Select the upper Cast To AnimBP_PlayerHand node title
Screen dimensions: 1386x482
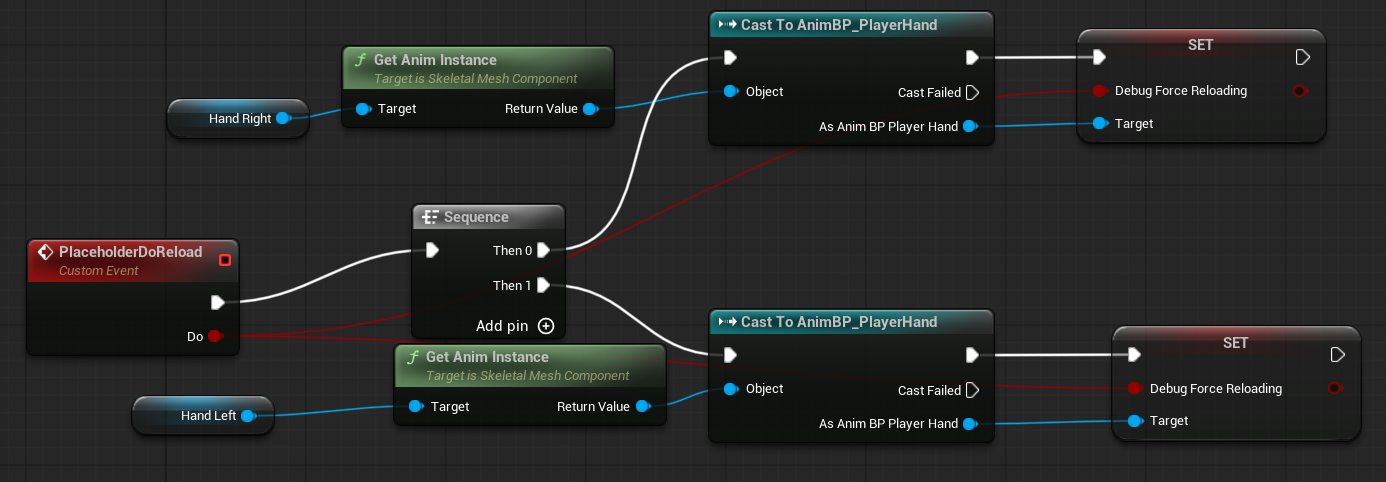click(838, 25)
